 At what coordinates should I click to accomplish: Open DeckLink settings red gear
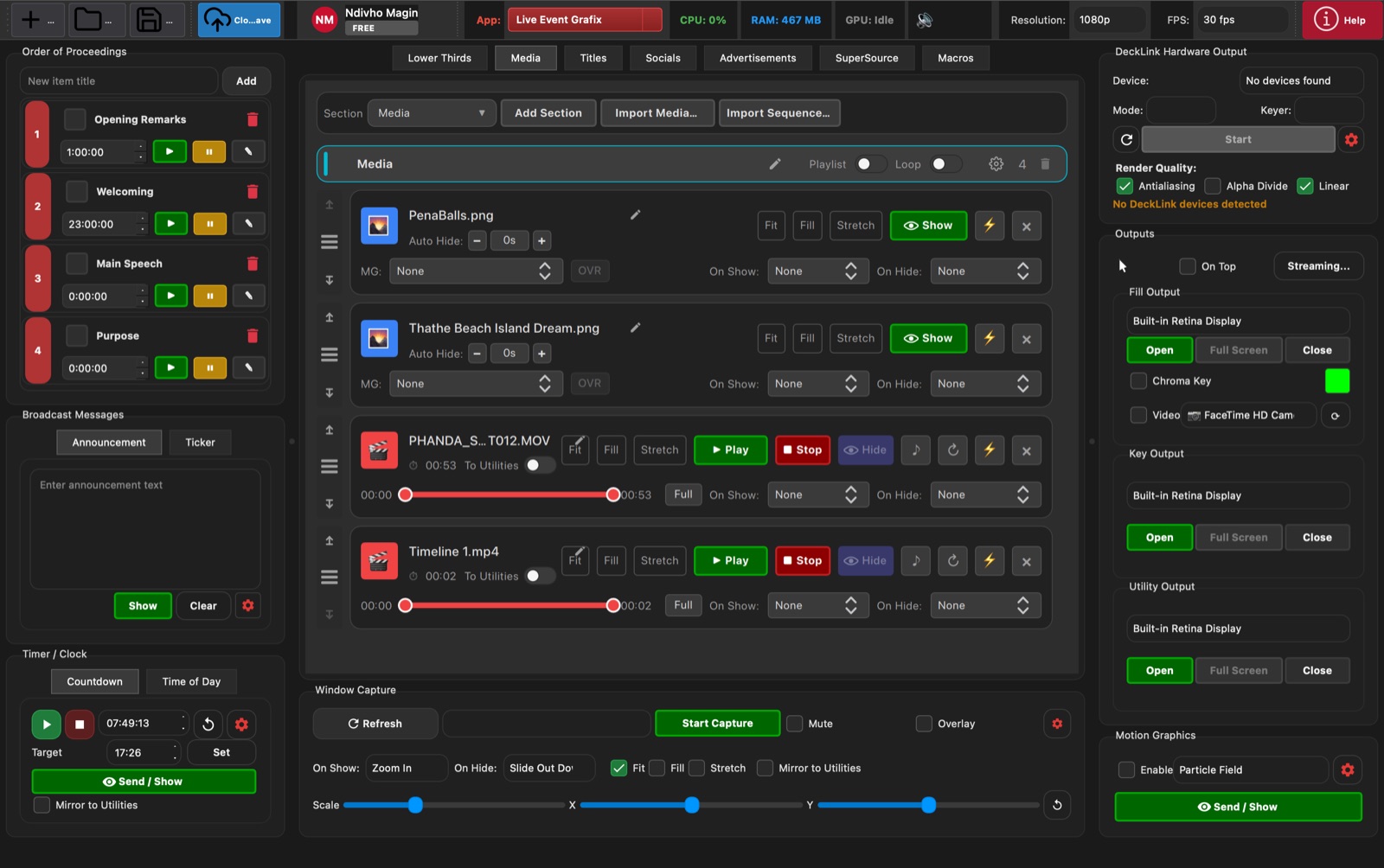click(1351, 139)
